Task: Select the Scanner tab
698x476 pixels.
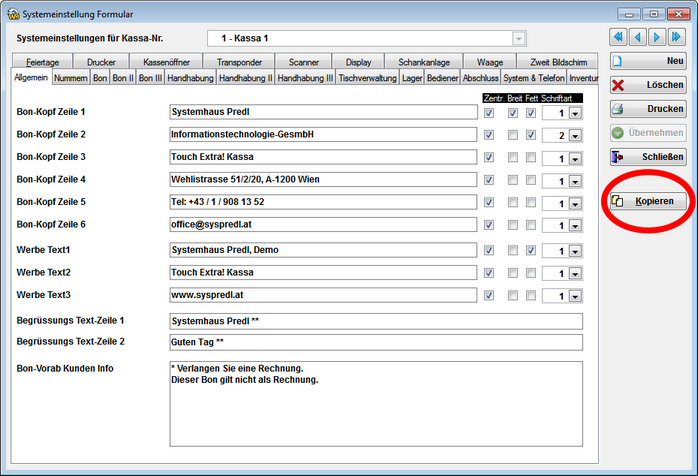Action: coord(304,62)
